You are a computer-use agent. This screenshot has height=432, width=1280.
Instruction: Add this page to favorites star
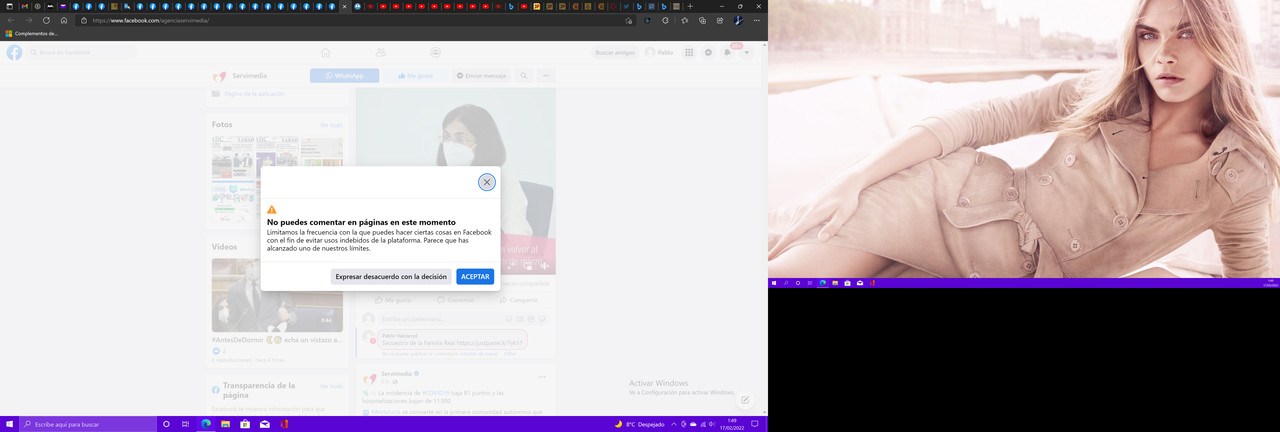pos(629,20)
